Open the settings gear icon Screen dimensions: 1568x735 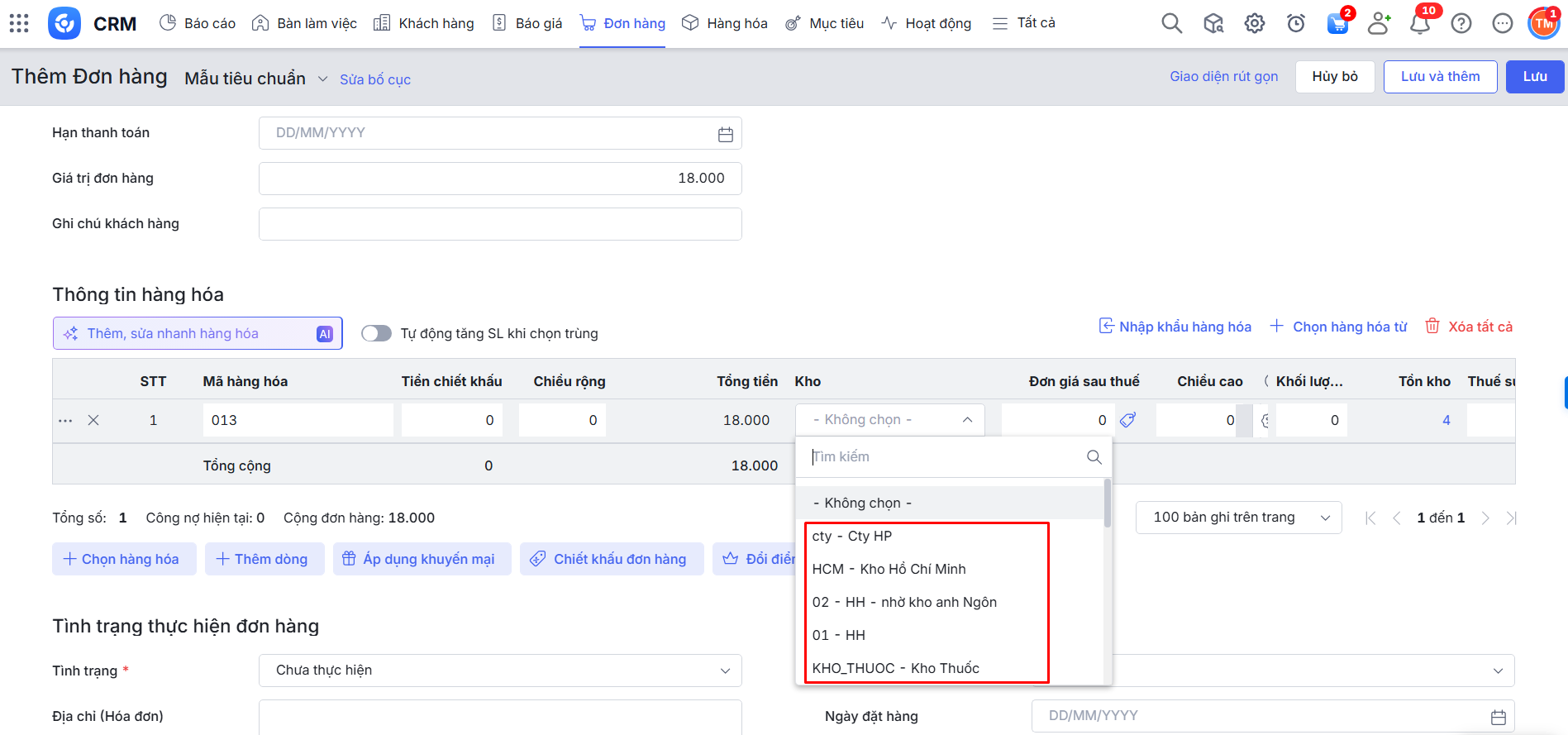coord(1254,23)
